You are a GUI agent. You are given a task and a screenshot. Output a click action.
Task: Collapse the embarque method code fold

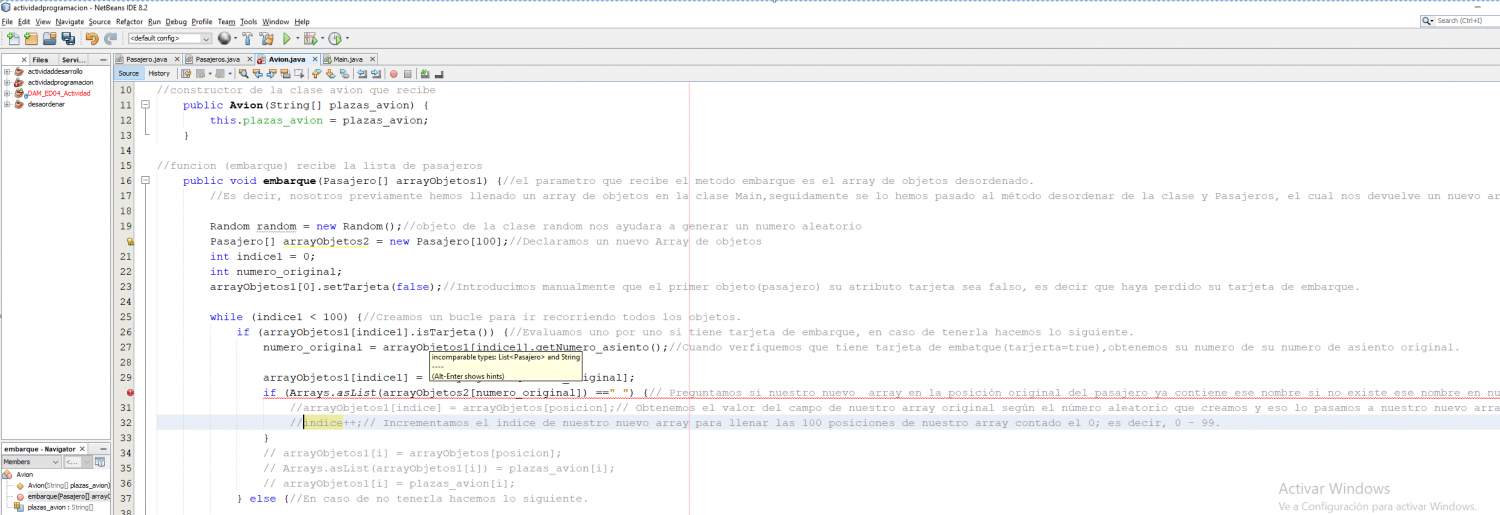[146, 181]
